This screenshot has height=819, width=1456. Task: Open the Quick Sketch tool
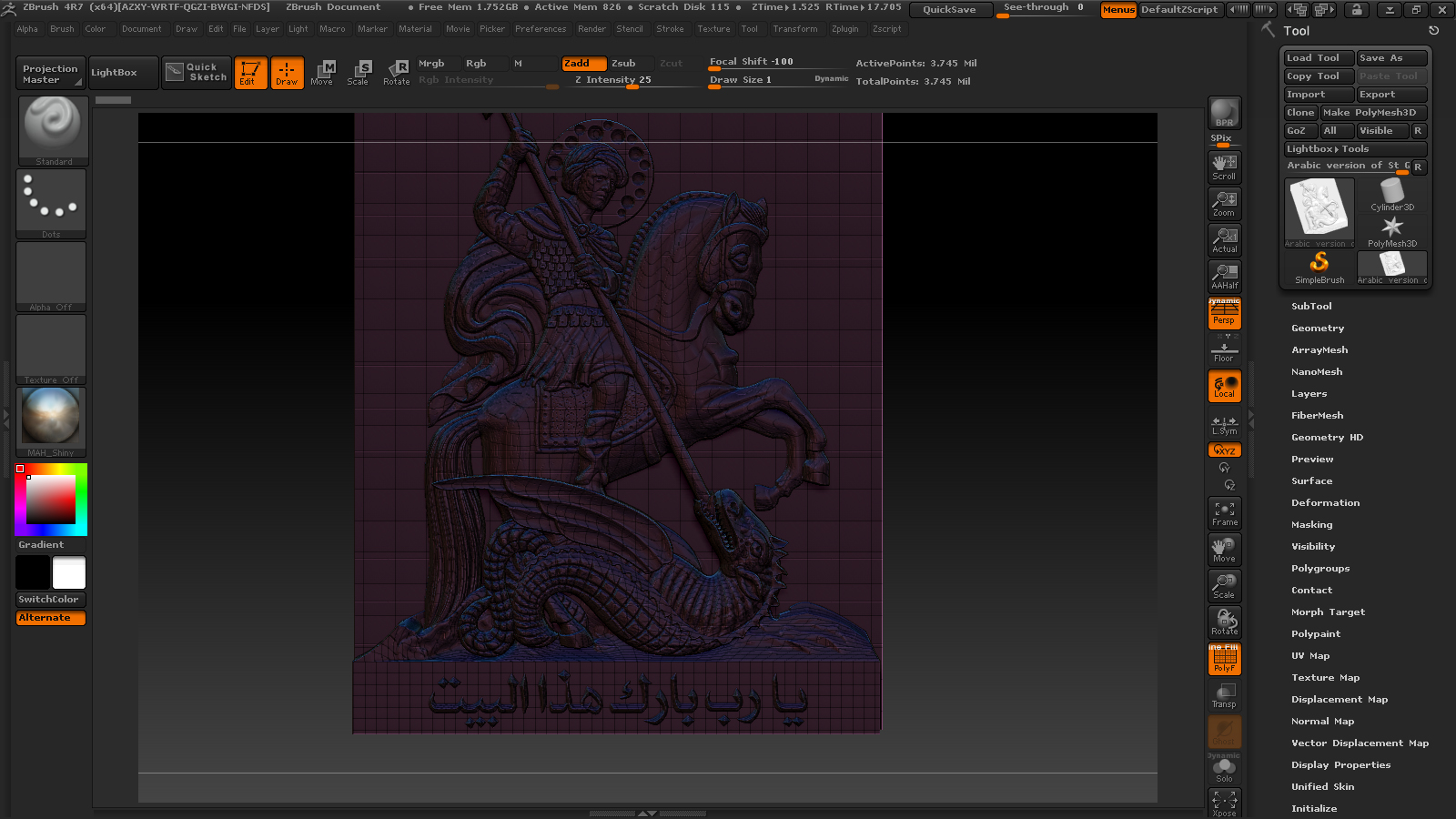[x=197, y=72]
